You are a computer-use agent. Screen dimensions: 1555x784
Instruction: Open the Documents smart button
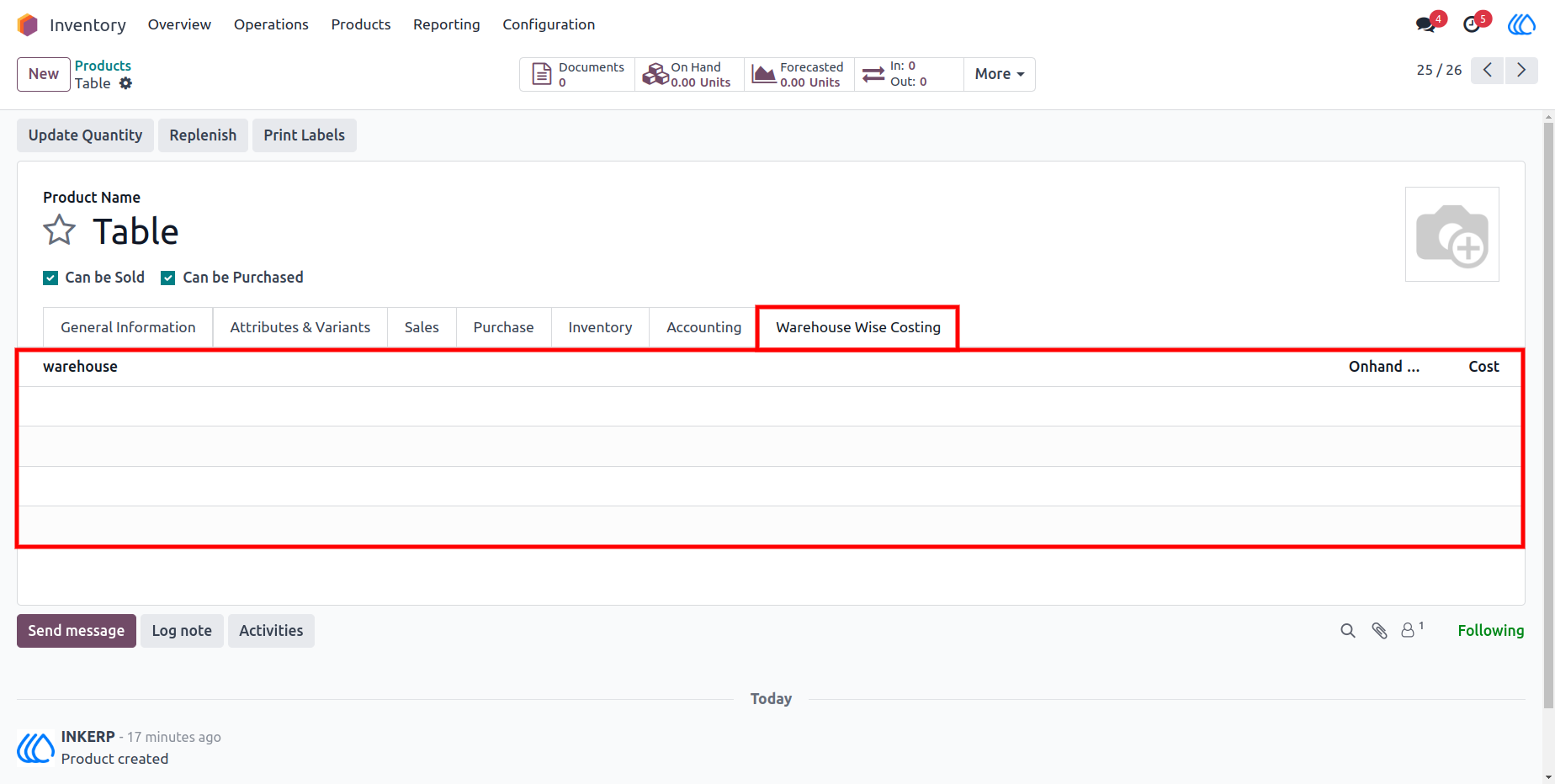(x=577, y=74)
